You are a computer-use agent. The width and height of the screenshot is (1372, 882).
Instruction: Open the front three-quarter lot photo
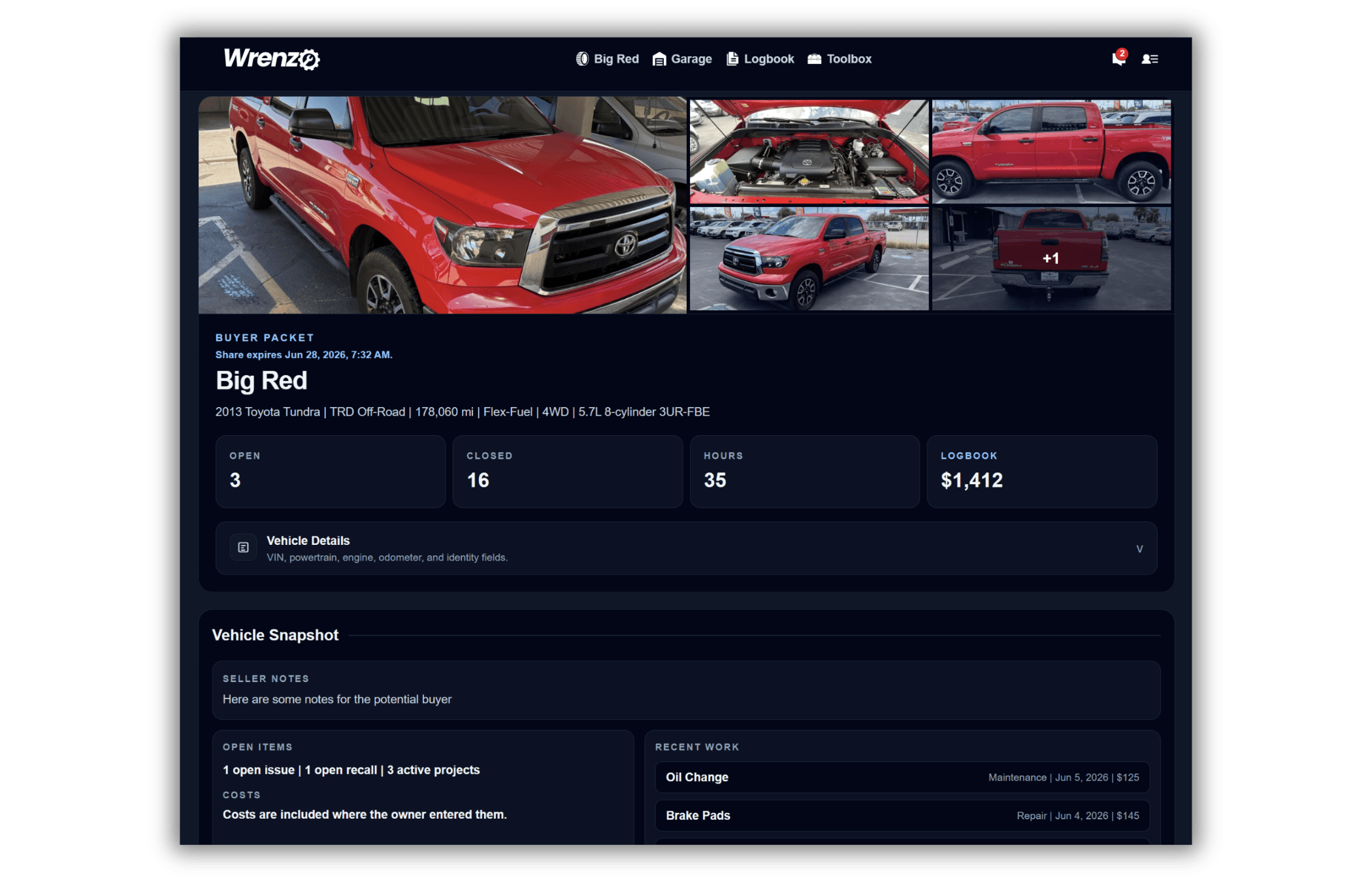(809, 259)
